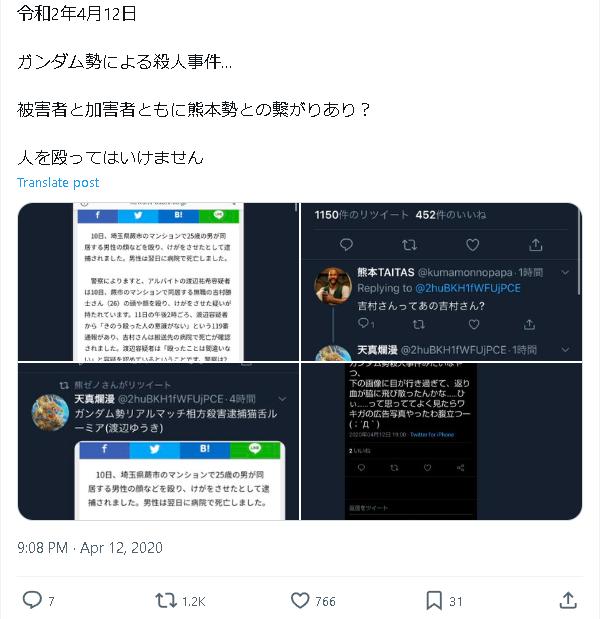Screen dimensions: 611x619
Task: Like the post via the heart icon with 766
Action: click(300, 601)
